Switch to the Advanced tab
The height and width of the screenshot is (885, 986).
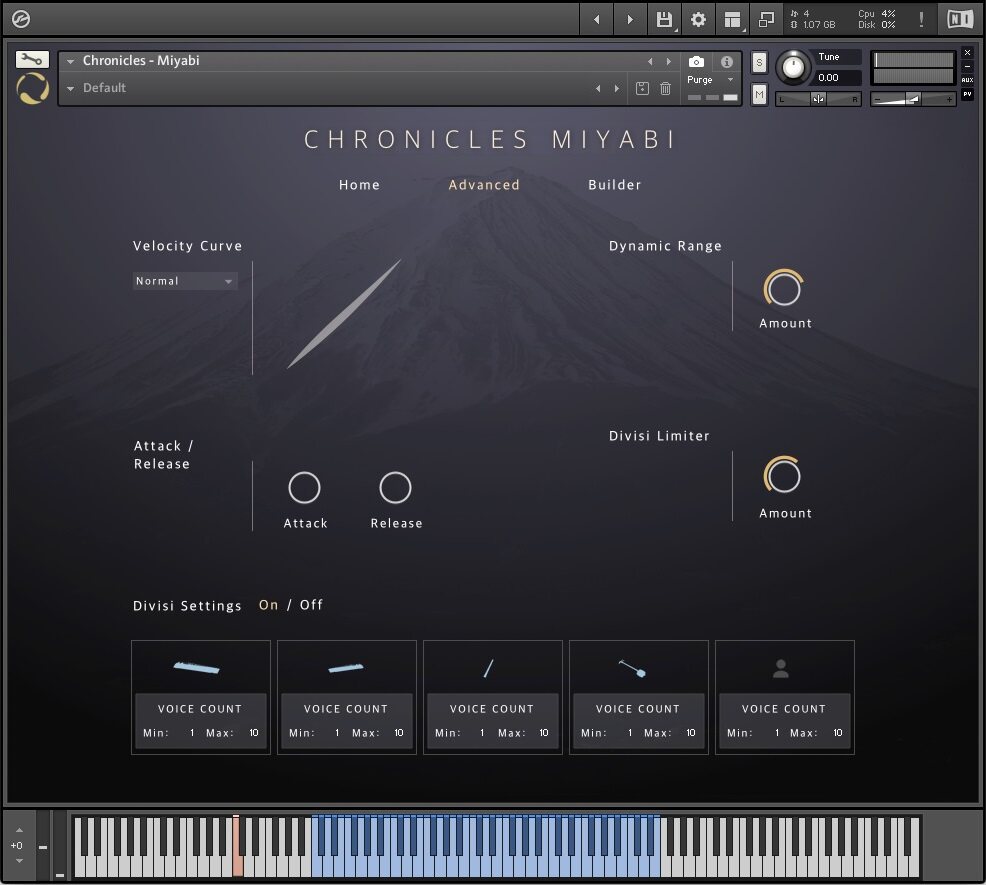point(484,185)
